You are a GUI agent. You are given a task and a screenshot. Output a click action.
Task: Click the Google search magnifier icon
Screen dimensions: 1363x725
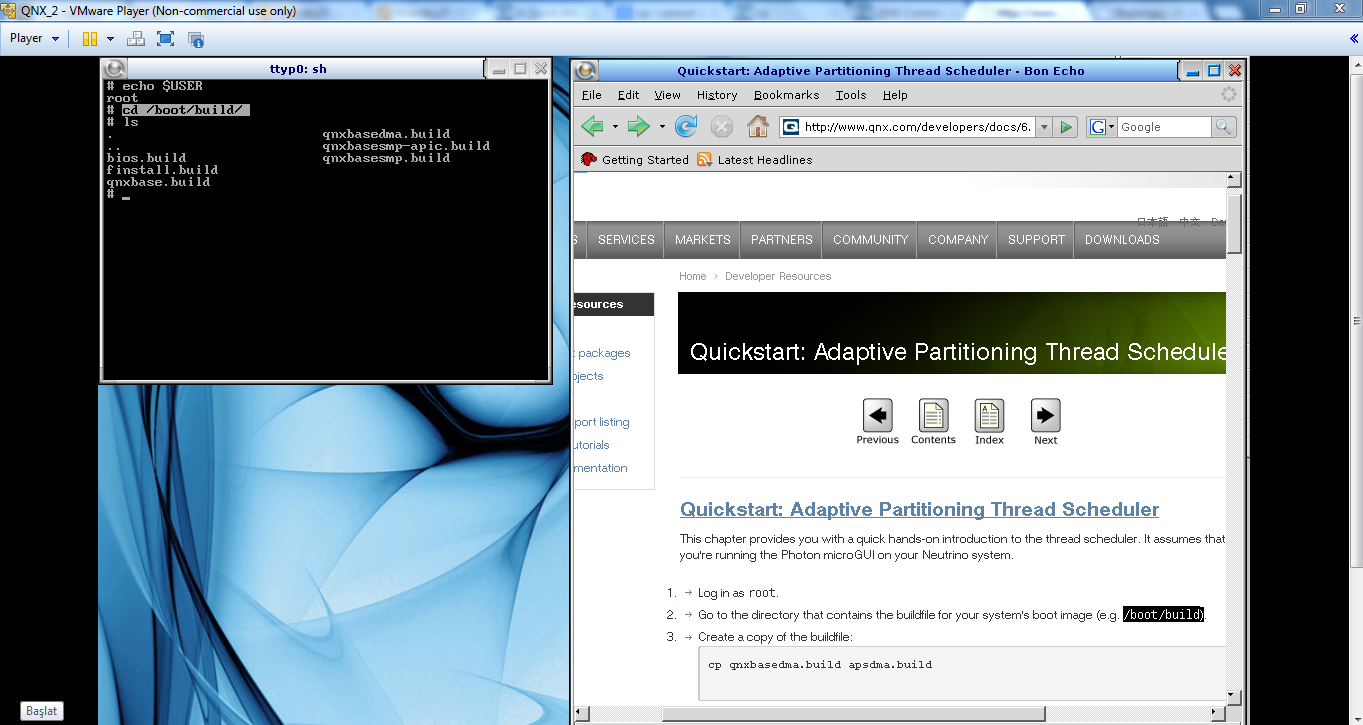tap(1224, 127)
